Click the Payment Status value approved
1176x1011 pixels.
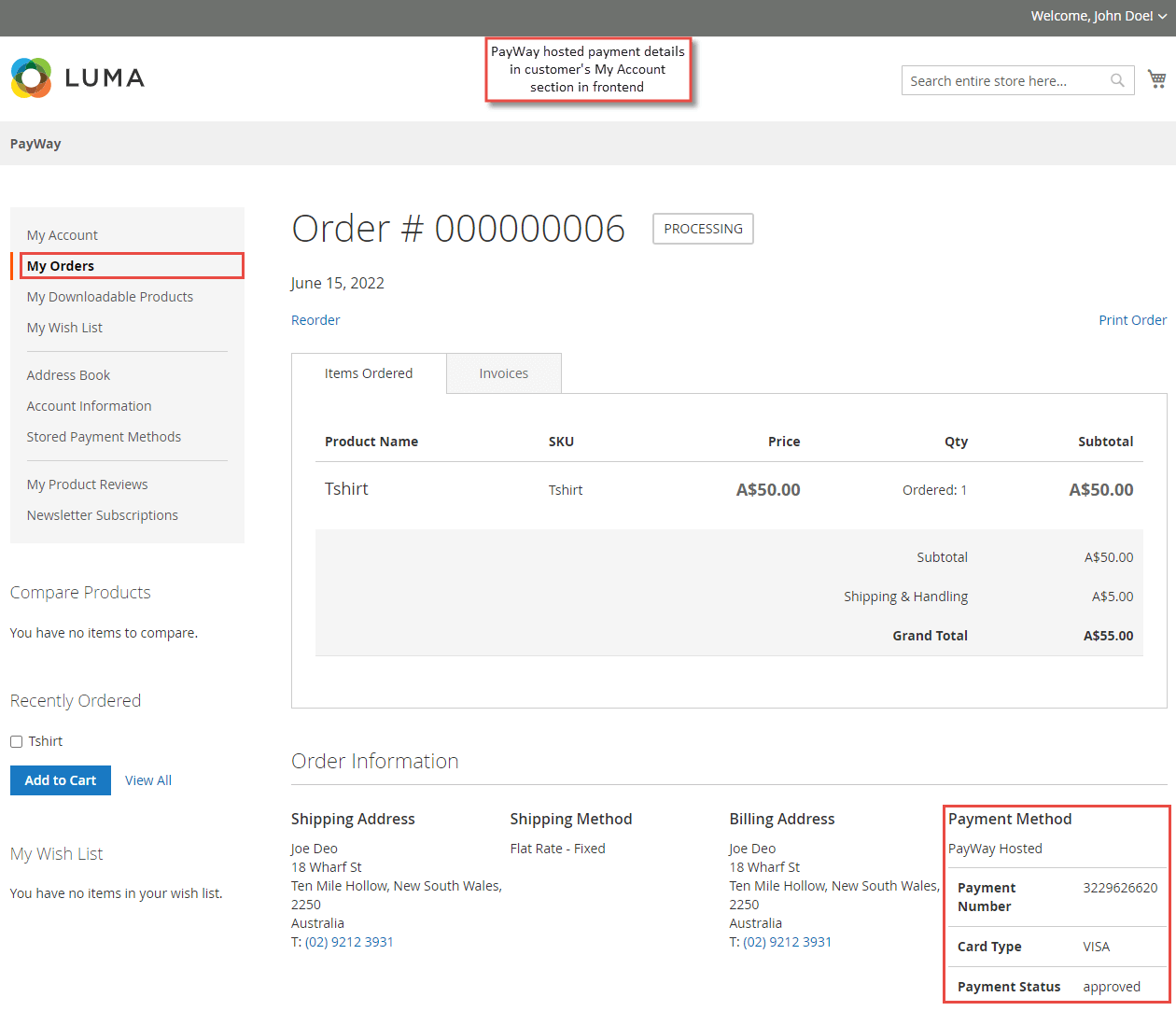1112,987
